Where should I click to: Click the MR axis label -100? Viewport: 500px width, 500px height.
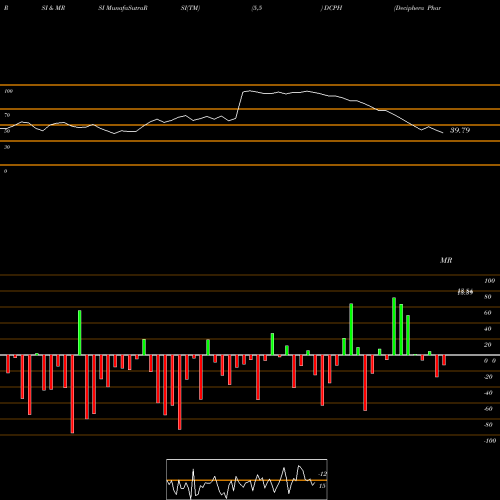click(489, 441)
